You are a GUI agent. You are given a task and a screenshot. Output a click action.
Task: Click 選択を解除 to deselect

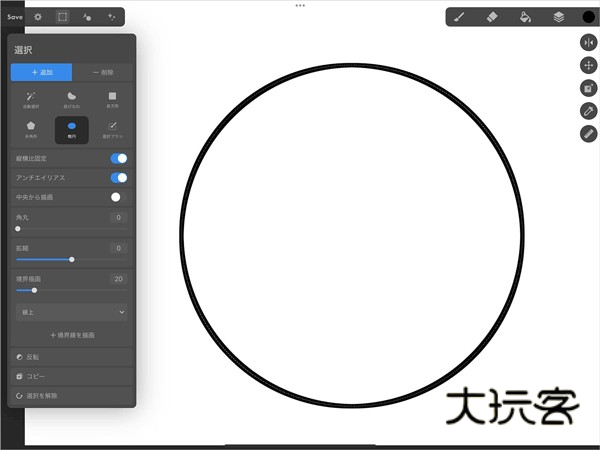coord(71,397)
